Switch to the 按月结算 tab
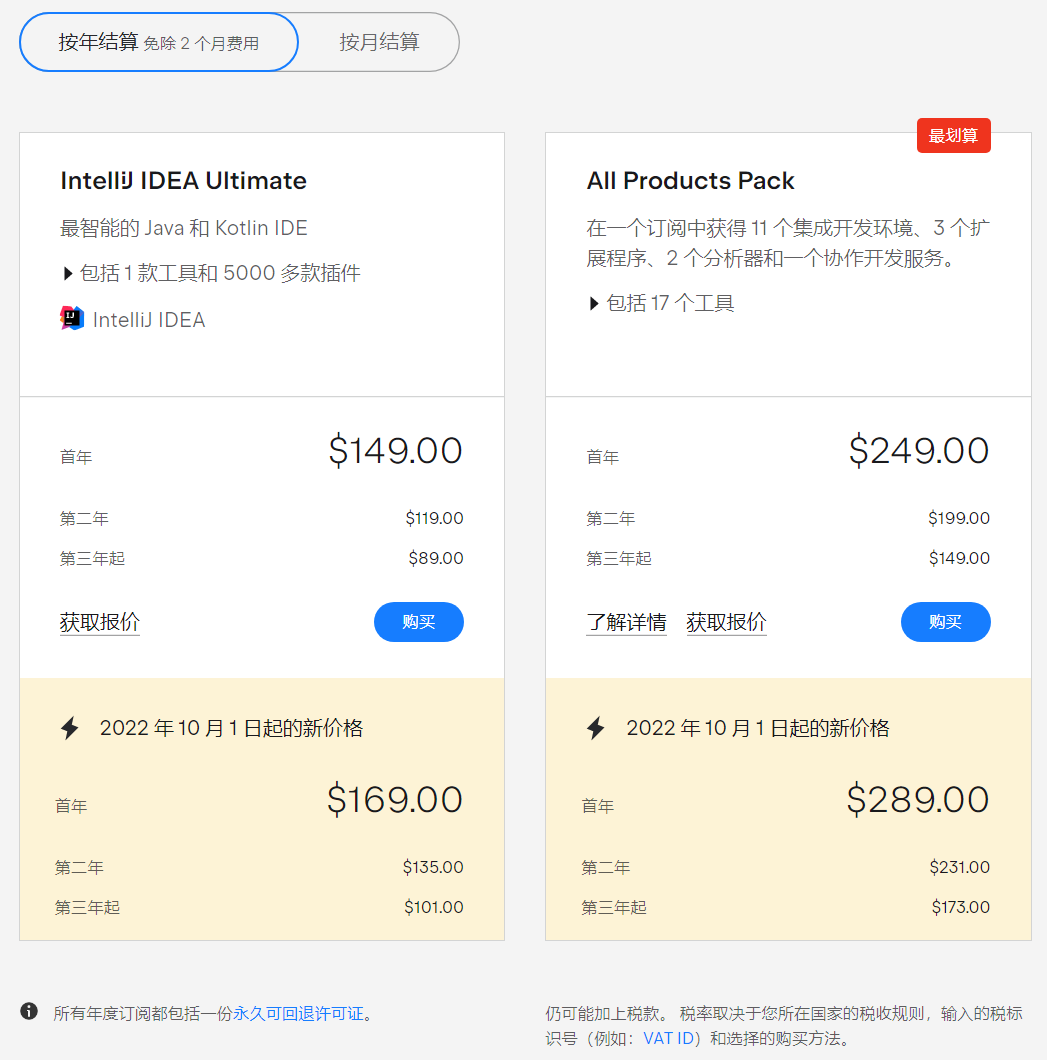 point(378,42)
